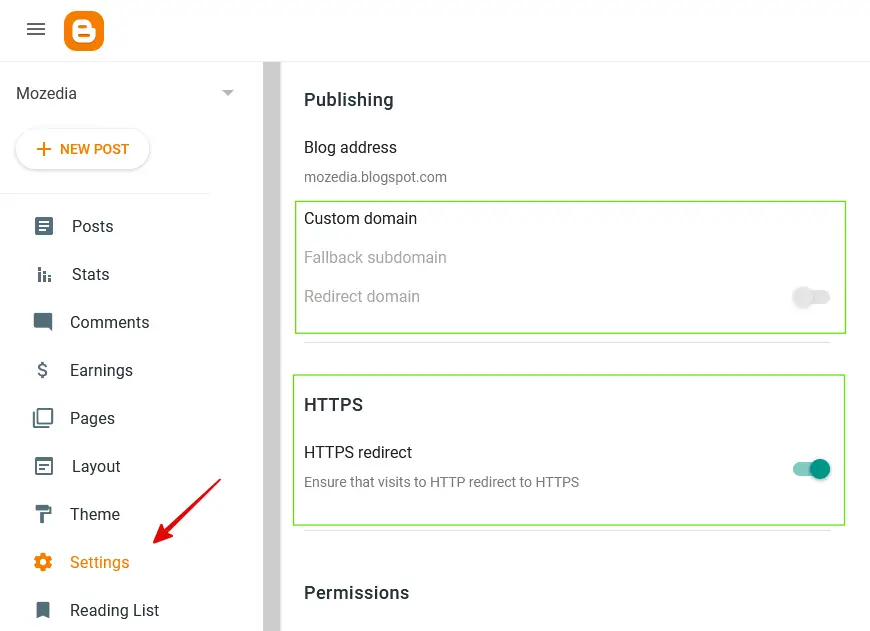Click the Fallback subdomain option
This screenshot has height=631, width=870.
(x=375, y=257)
